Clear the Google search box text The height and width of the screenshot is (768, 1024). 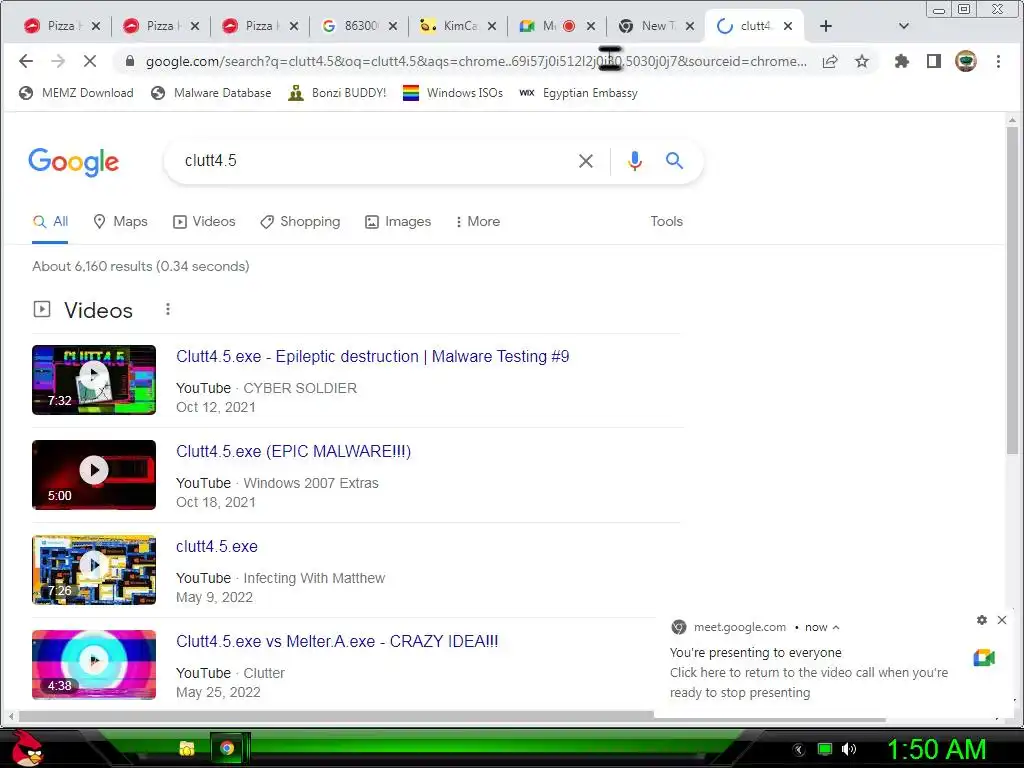point(586,161)
